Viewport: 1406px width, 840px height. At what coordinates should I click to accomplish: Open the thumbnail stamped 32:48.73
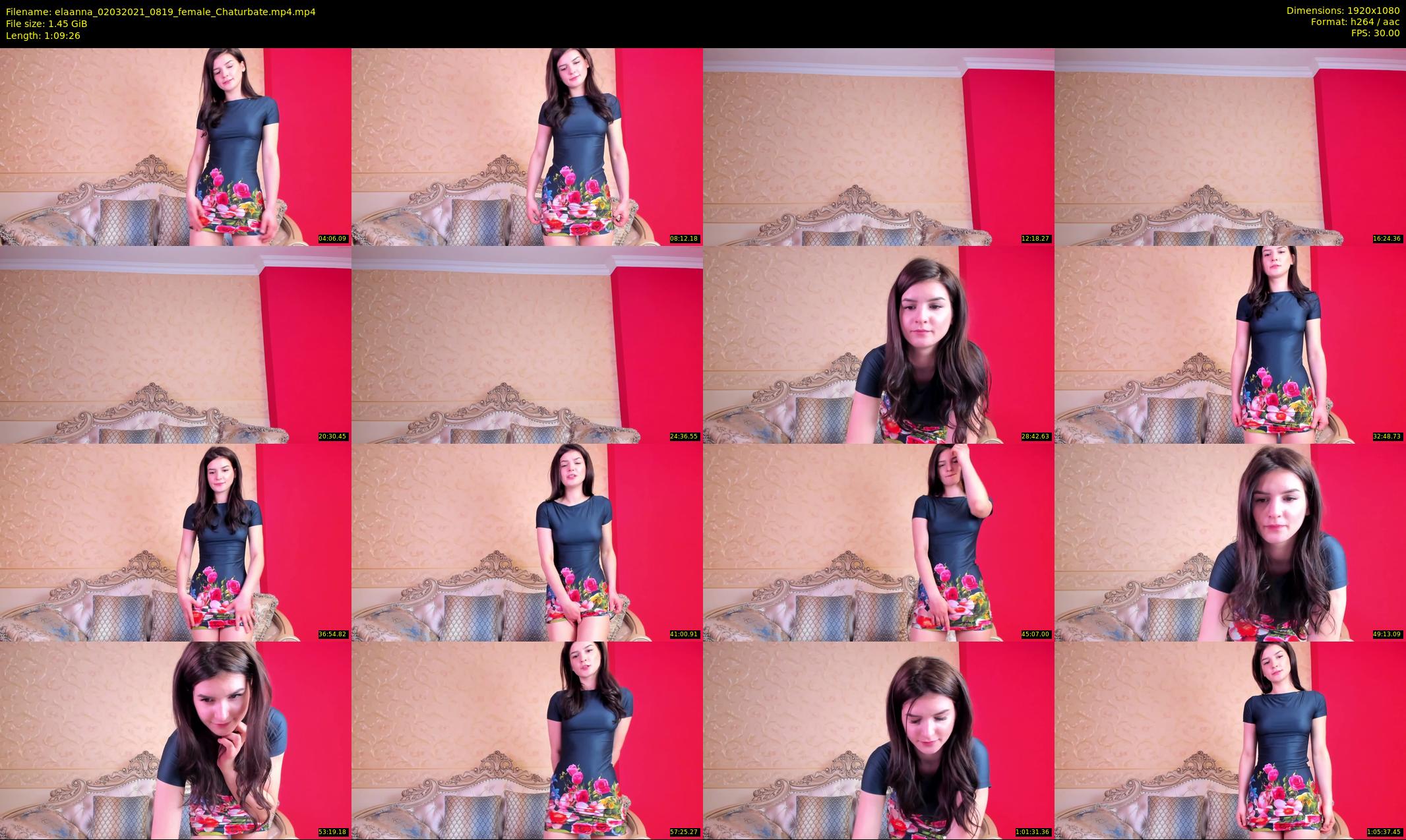tap(1230, 344)
